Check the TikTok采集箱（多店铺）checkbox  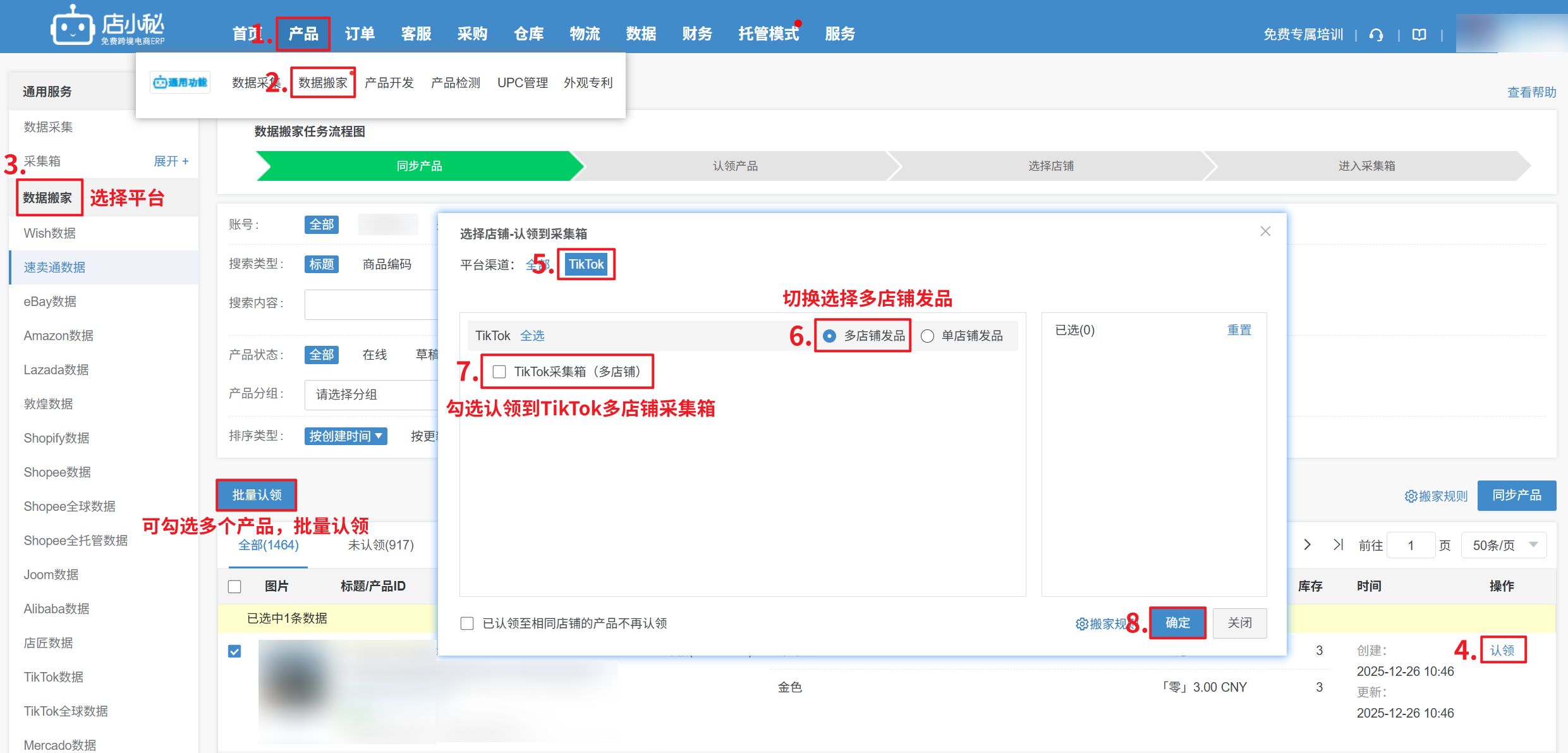pyautogui.click(x=499, y=372)
